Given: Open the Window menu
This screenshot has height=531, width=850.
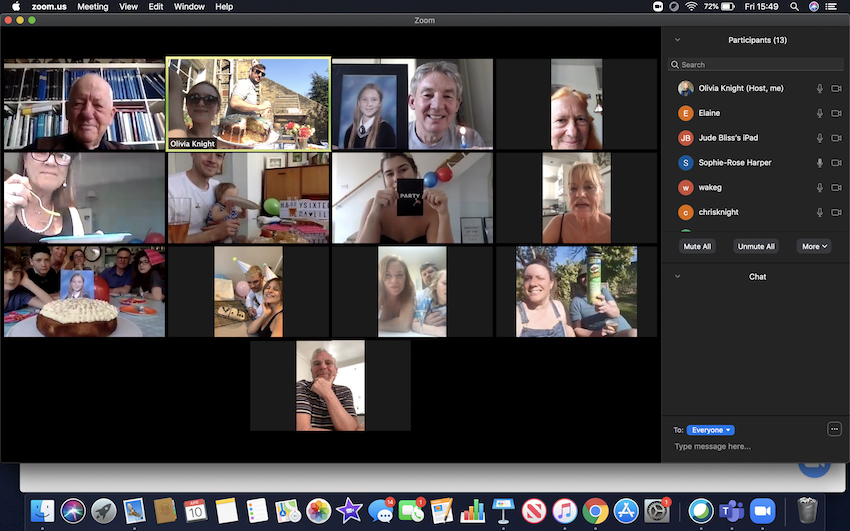Looking at the screenshot, I should coord(189,7).
